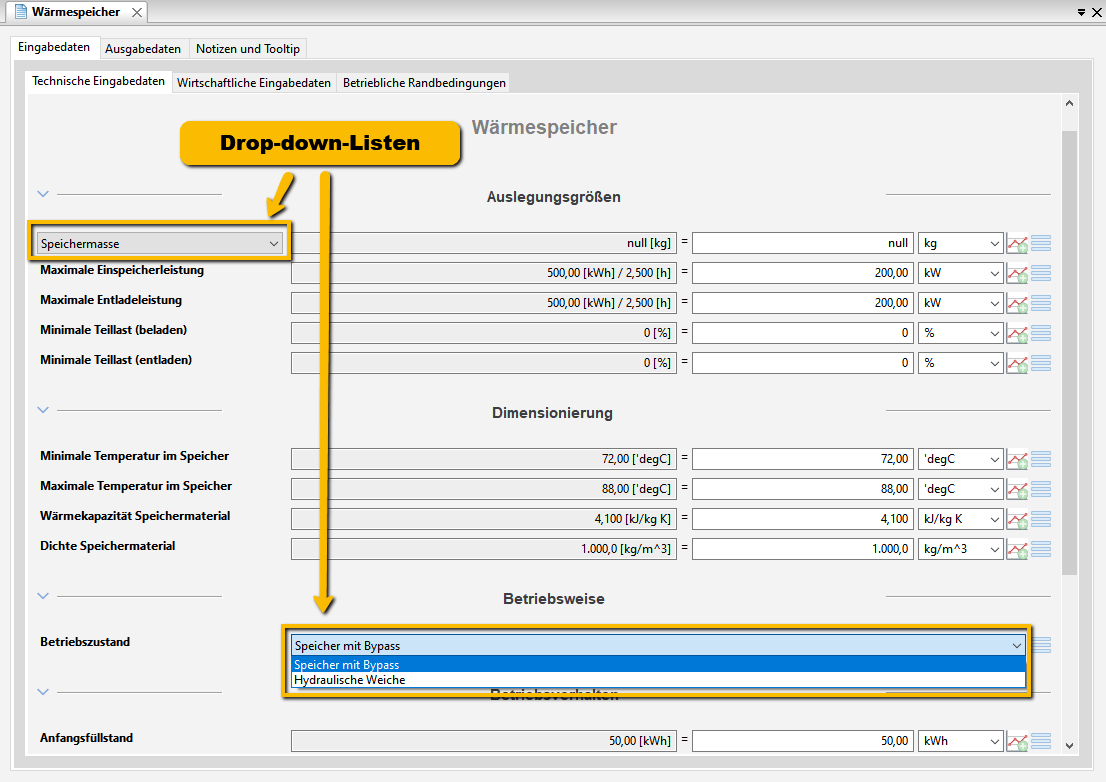Click the list icon for Maximale Temperatur im Speicher
This screenshot has height=782, width=1106.
1041,489
